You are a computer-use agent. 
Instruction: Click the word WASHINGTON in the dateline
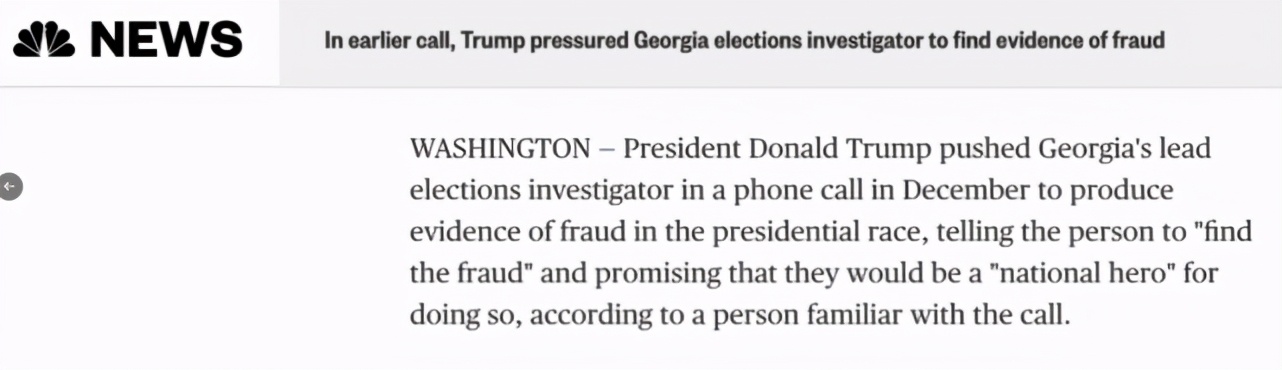click(x=500, y=149)
